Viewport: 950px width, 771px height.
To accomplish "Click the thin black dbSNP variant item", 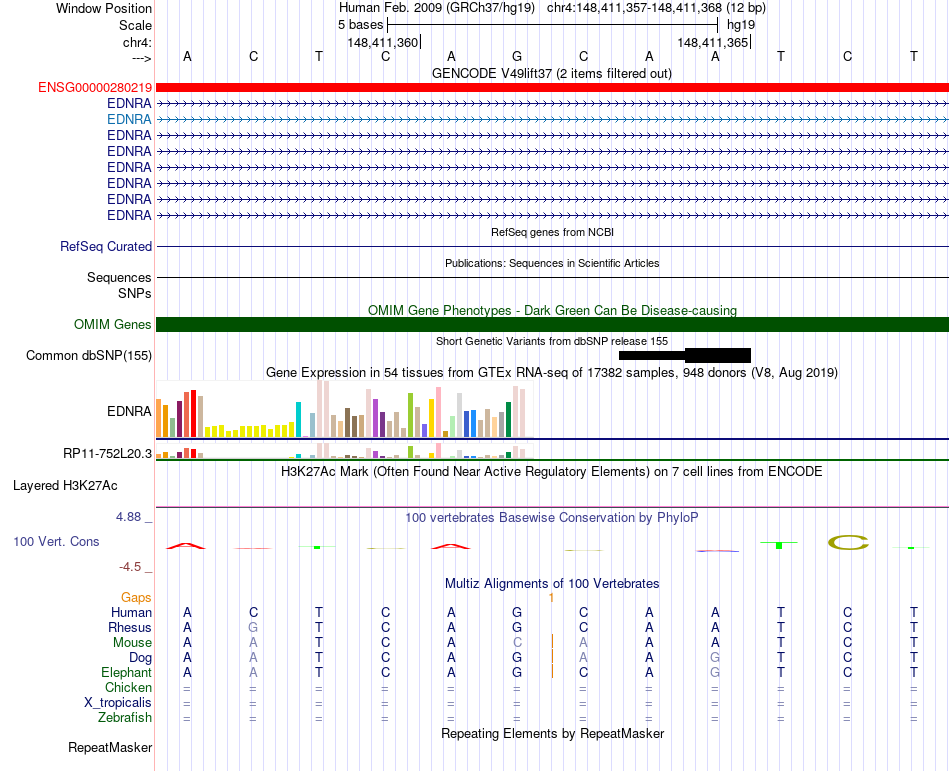I will (x=652, y=356).
